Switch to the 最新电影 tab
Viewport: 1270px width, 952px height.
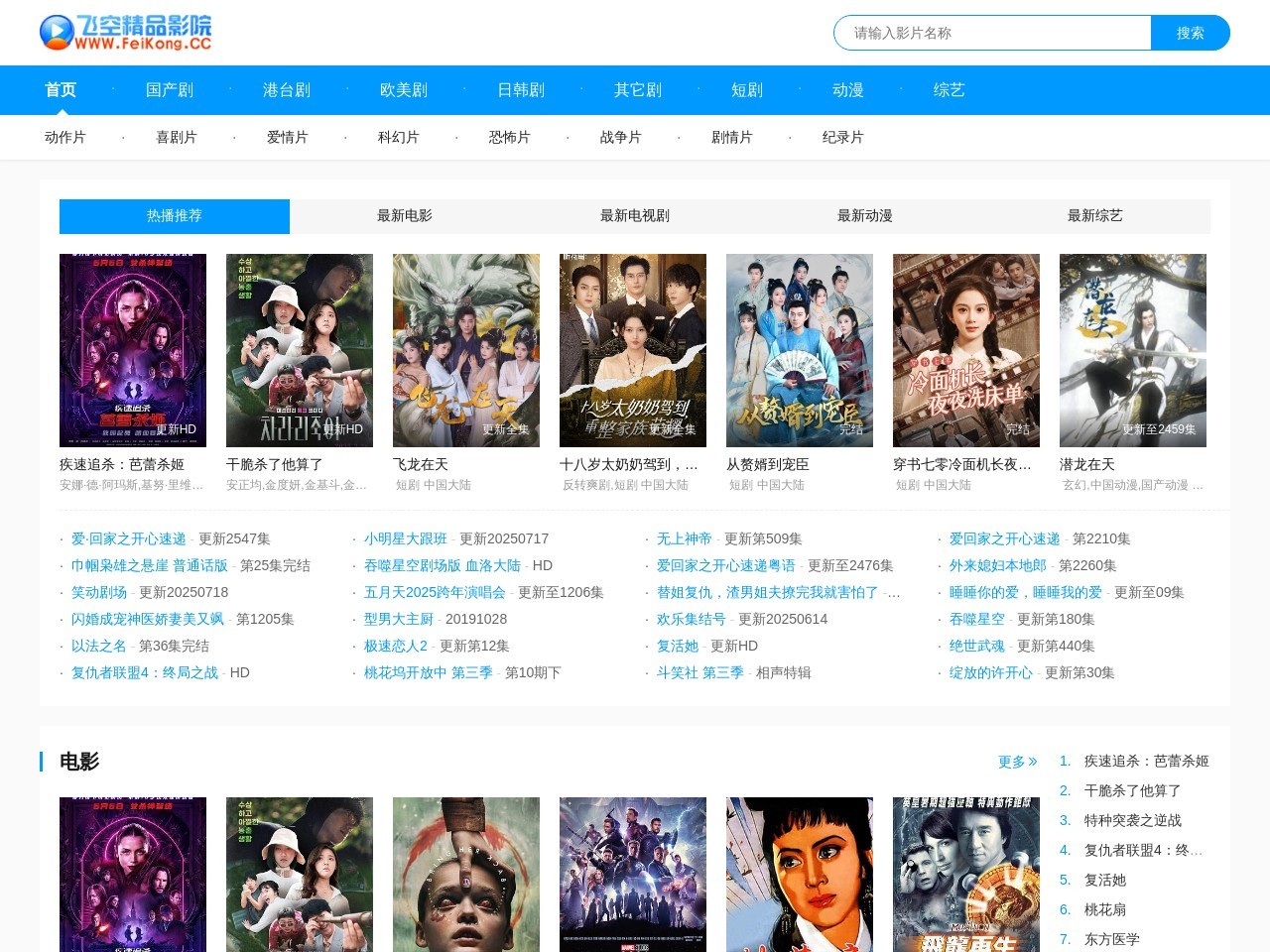point(404,216)
